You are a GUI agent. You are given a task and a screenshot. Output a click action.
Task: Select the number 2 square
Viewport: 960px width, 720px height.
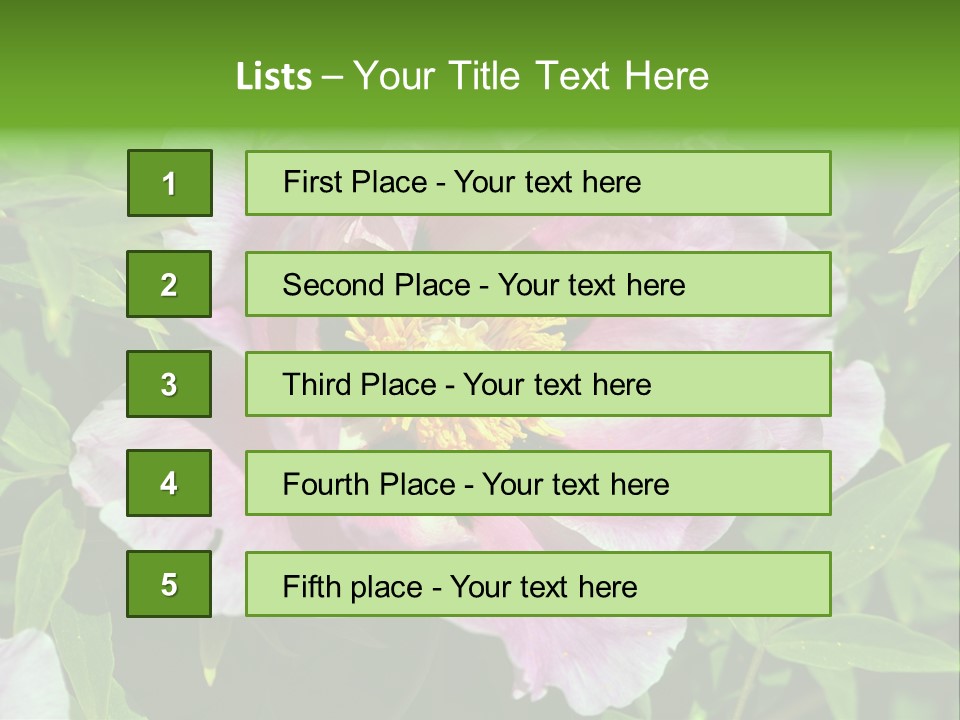click(169, 284)
